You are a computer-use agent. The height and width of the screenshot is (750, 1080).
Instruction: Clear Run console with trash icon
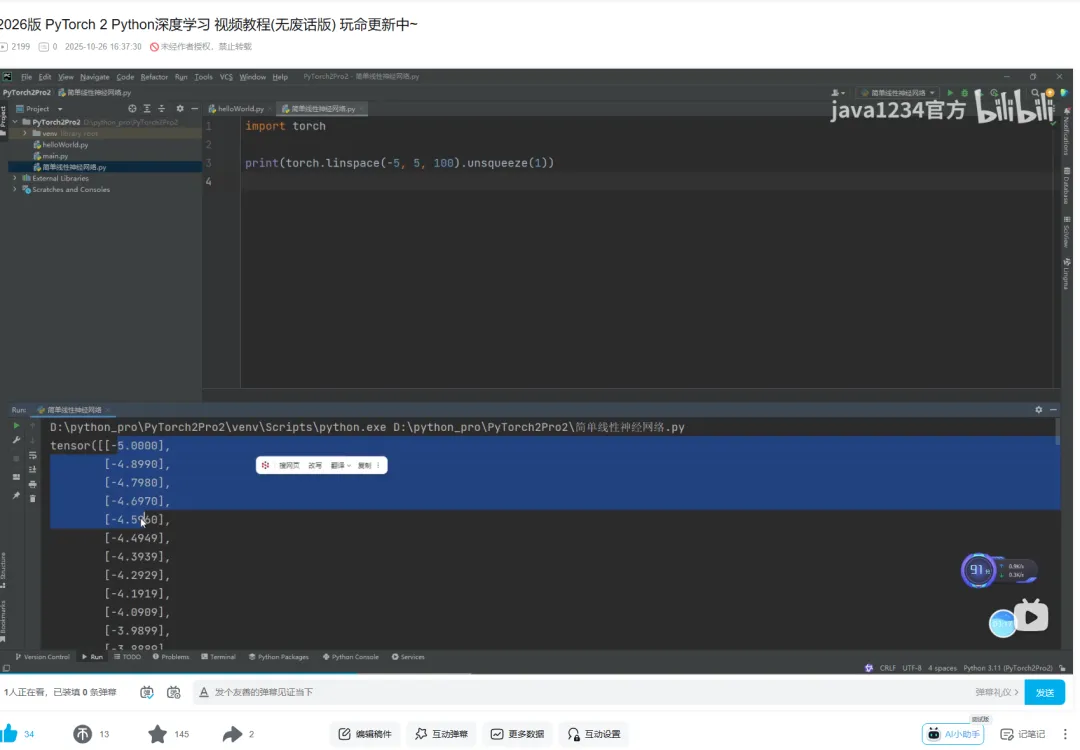click(32, 498)
